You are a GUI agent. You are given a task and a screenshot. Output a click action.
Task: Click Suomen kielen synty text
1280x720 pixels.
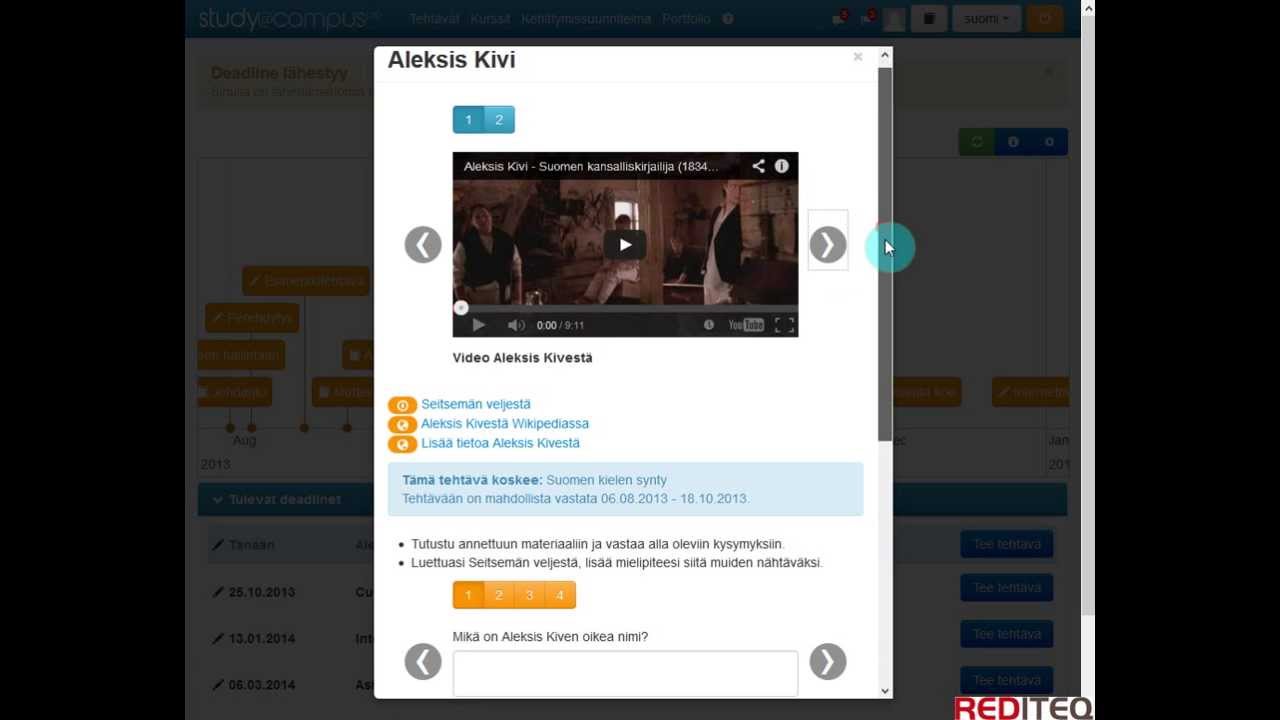(606, 480)
